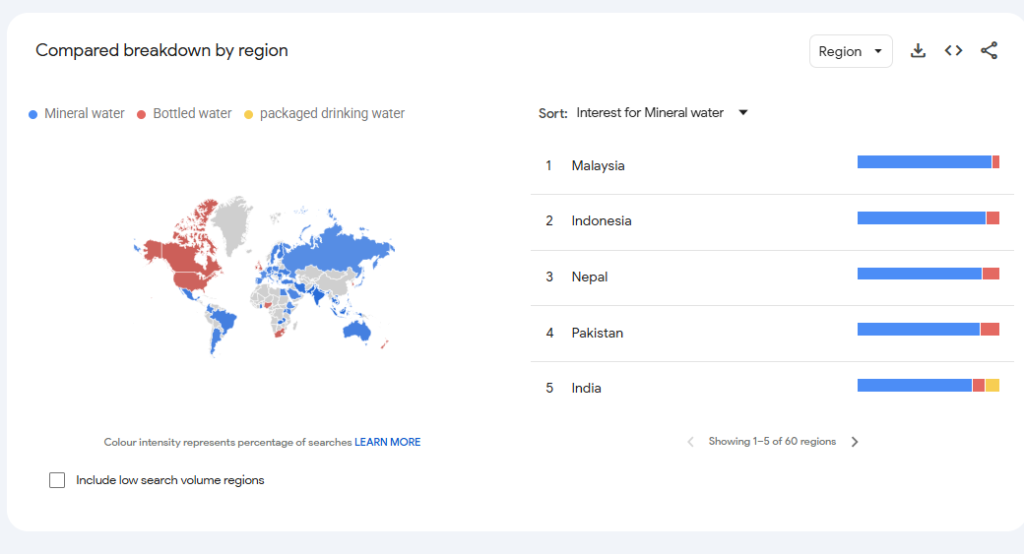Enable Include low search volume regions
Screen dimensions: 1024x554
(x=57, y=480)
